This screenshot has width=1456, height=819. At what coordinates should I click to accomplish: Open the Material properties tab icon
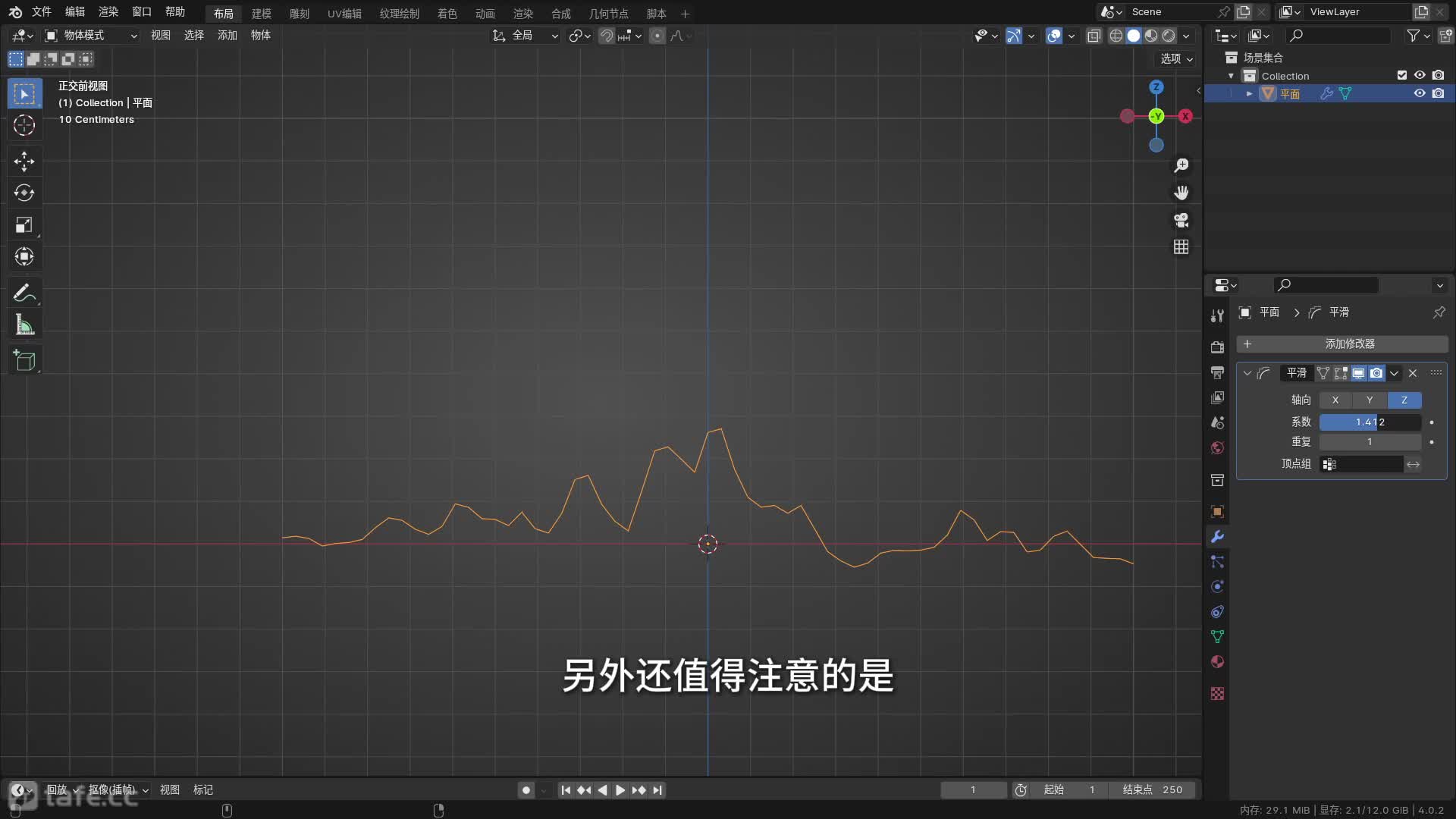click(1217, 662)
